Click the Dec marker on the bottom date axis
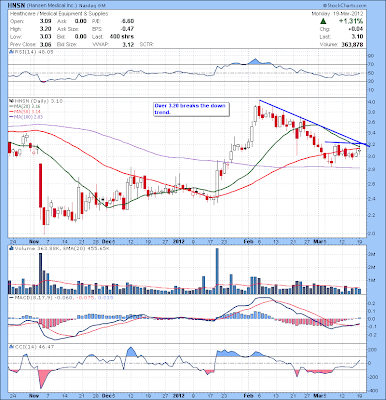 point(108,396)
